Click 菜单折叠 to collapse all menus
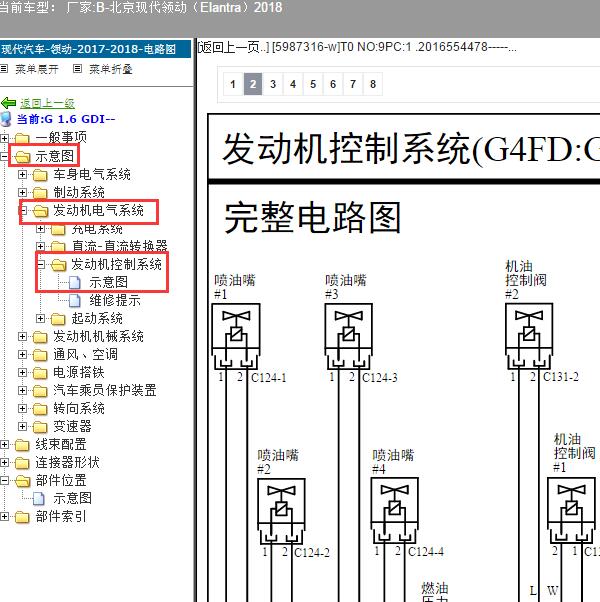This screenshot has width=600, height=602. 111,69
